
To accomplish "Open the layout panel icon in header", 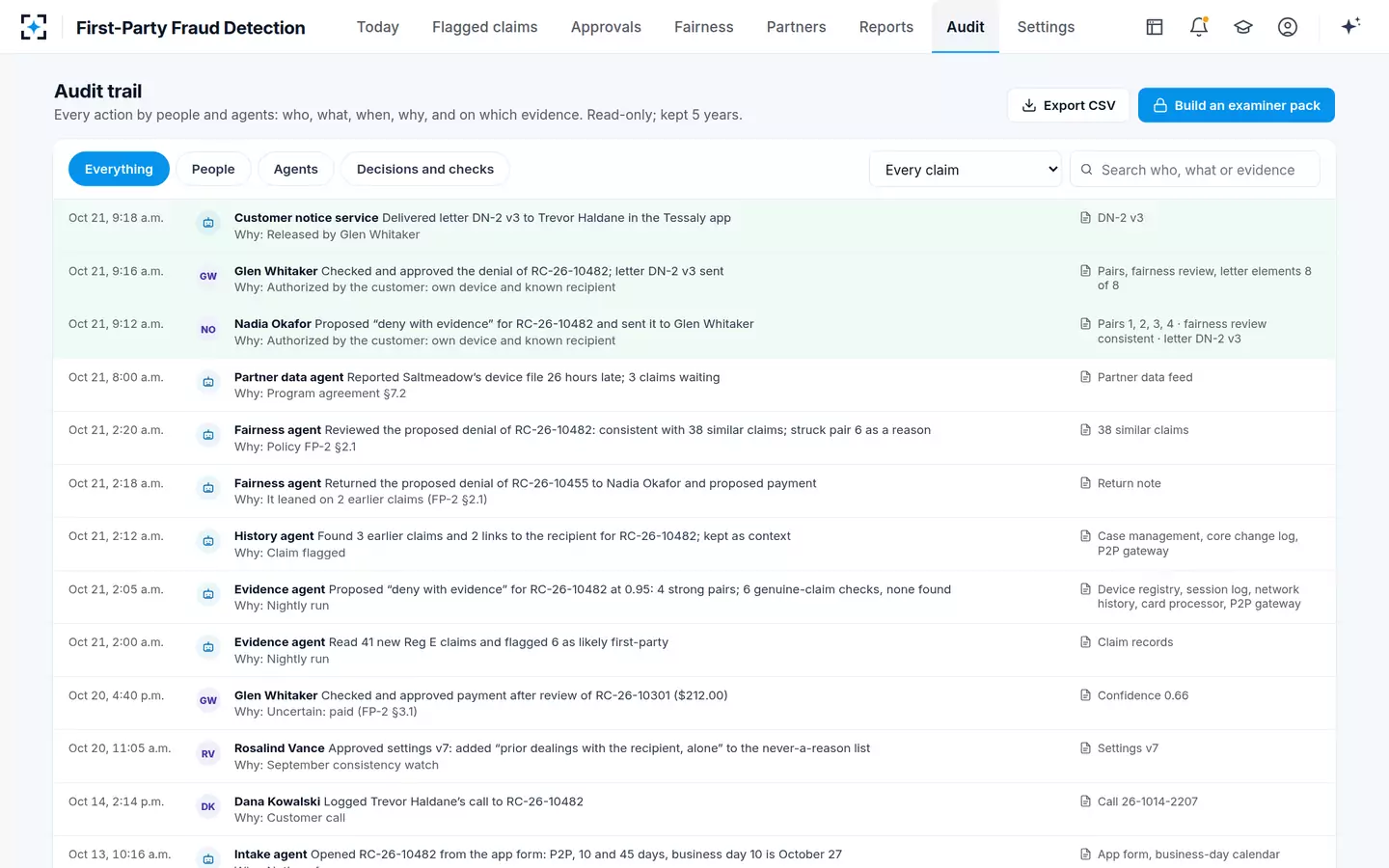I will 1155,27.
